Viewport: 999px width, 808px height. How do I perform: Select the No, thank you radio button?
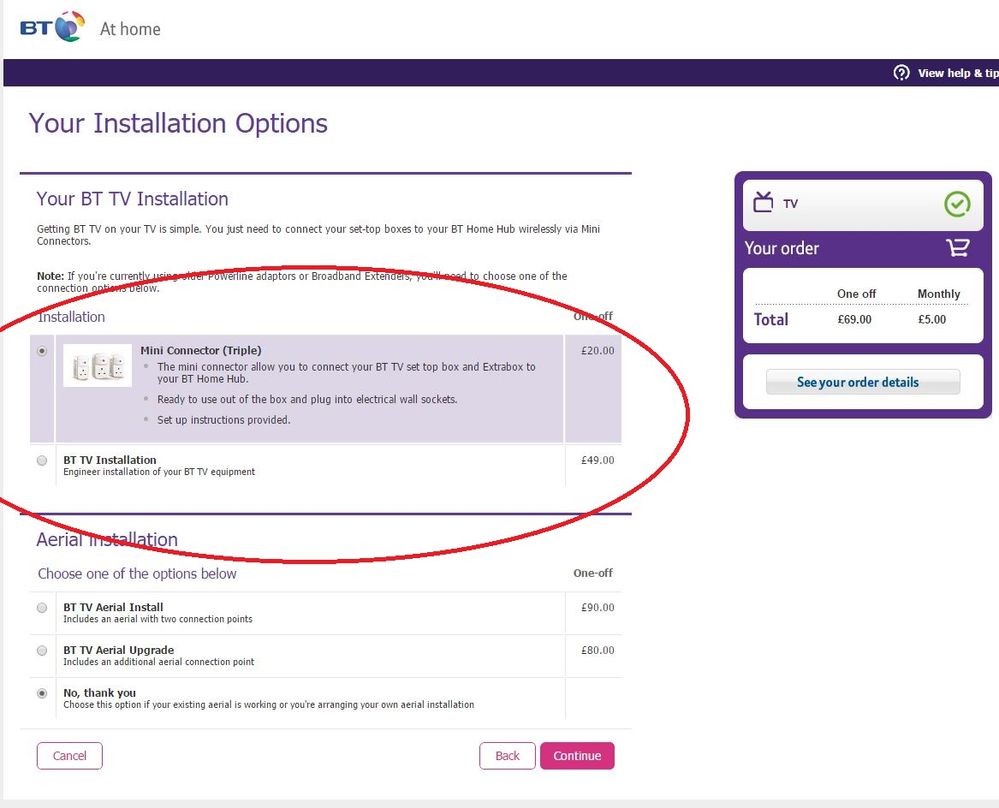point(42,693)
